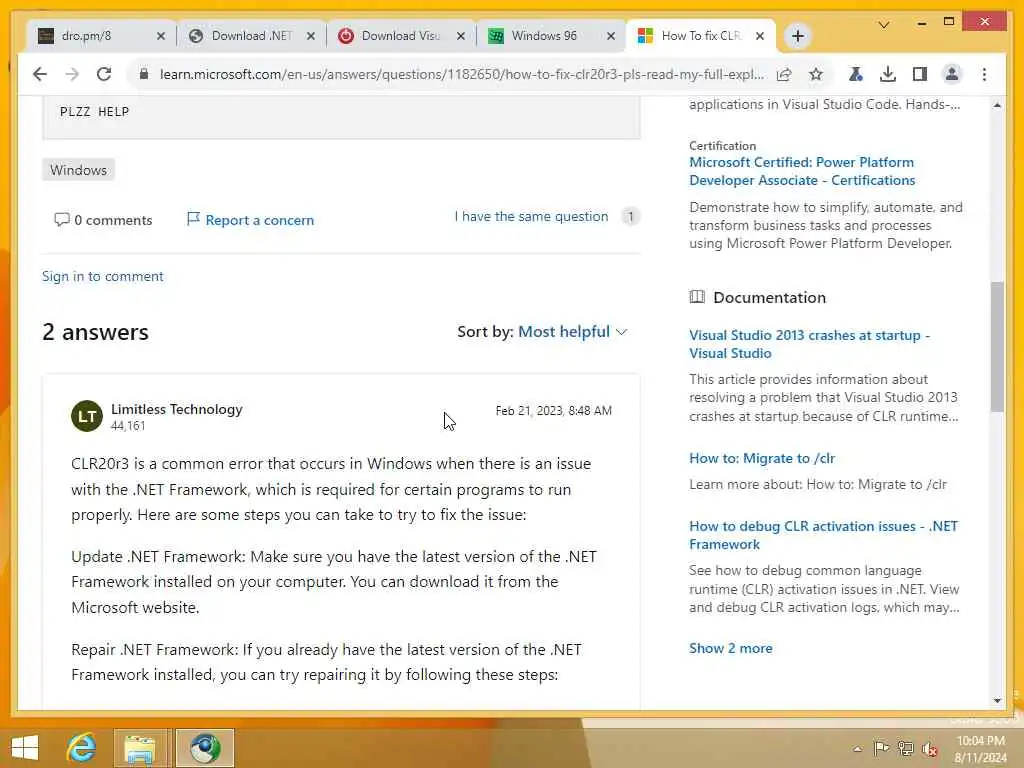Click the address bar URL field
The image size is (1024, 768).
pos(461,74)
